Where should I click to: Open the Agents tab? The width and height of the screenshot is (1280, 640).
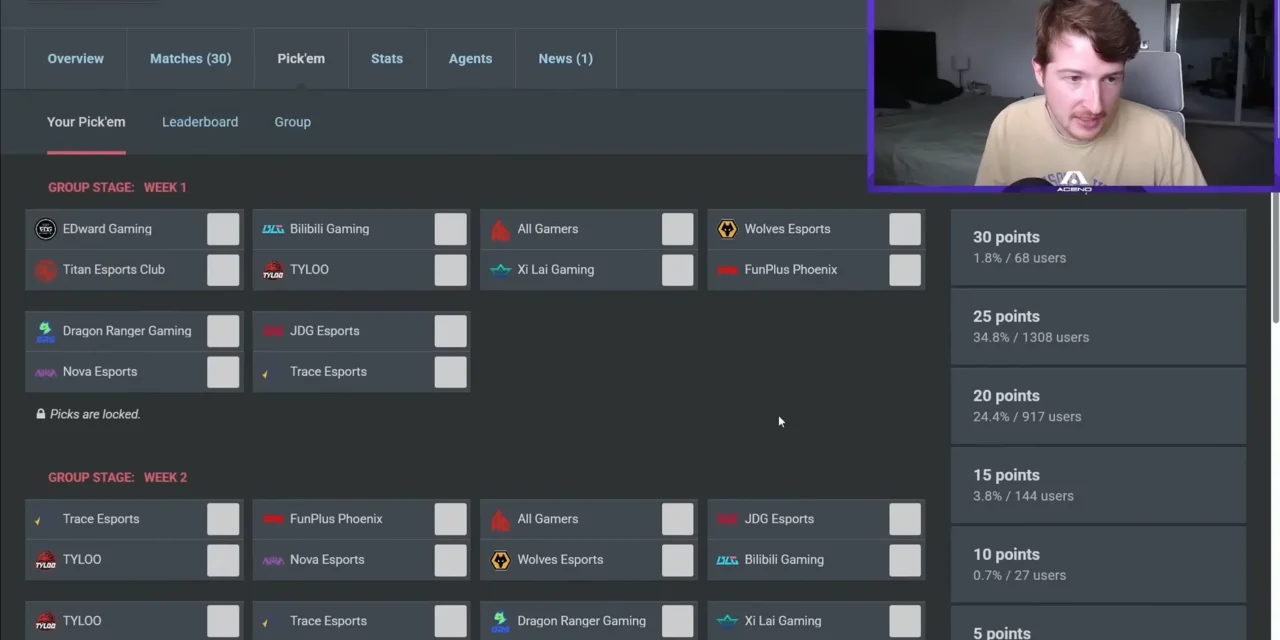point(470,59)
